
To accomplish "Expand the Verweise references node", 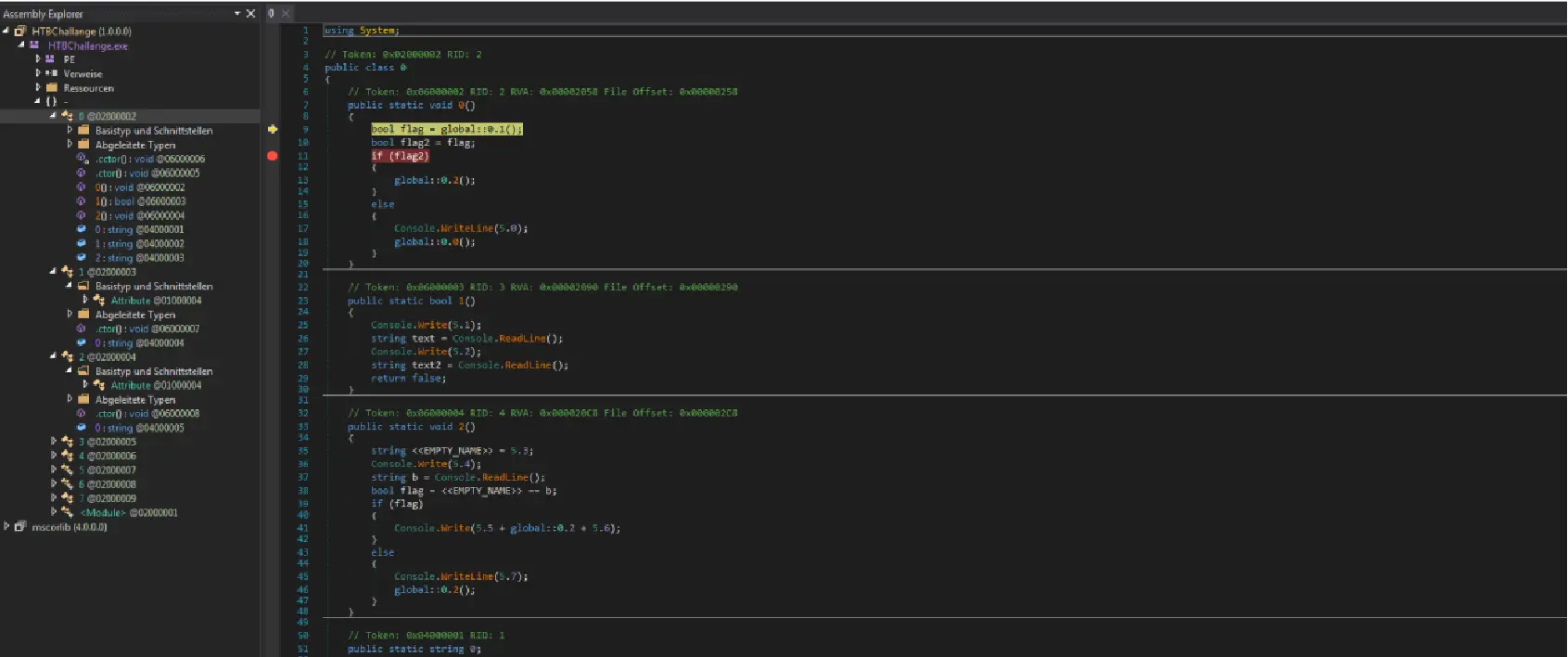I will pyautogui.click(x=38, y=73).
